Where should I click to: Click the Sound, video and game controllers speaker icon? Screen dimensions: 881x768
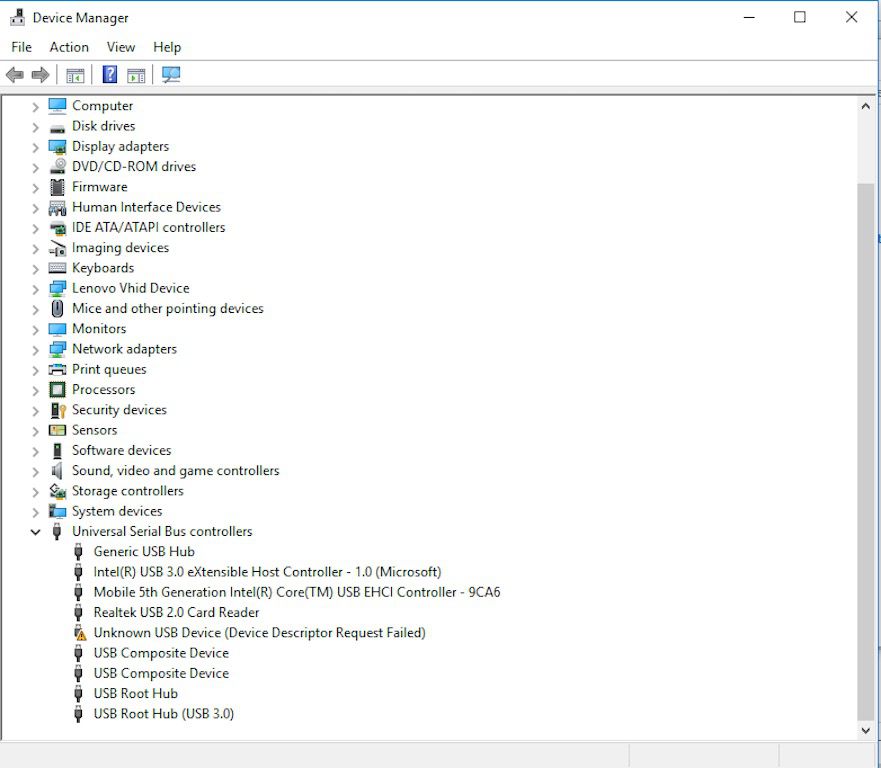point(57,471)
